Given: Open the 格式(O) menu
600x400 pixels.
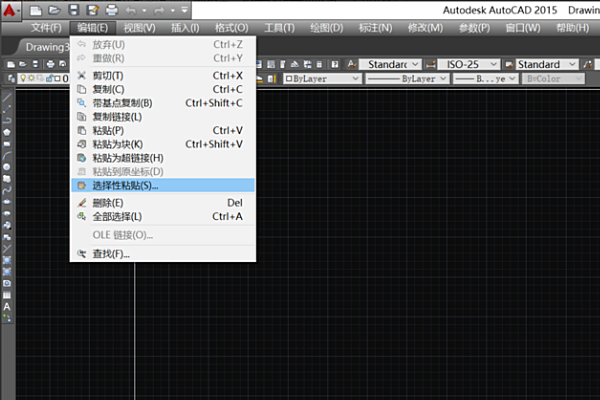Looking at the screenshot, I should tap(232, 28).
